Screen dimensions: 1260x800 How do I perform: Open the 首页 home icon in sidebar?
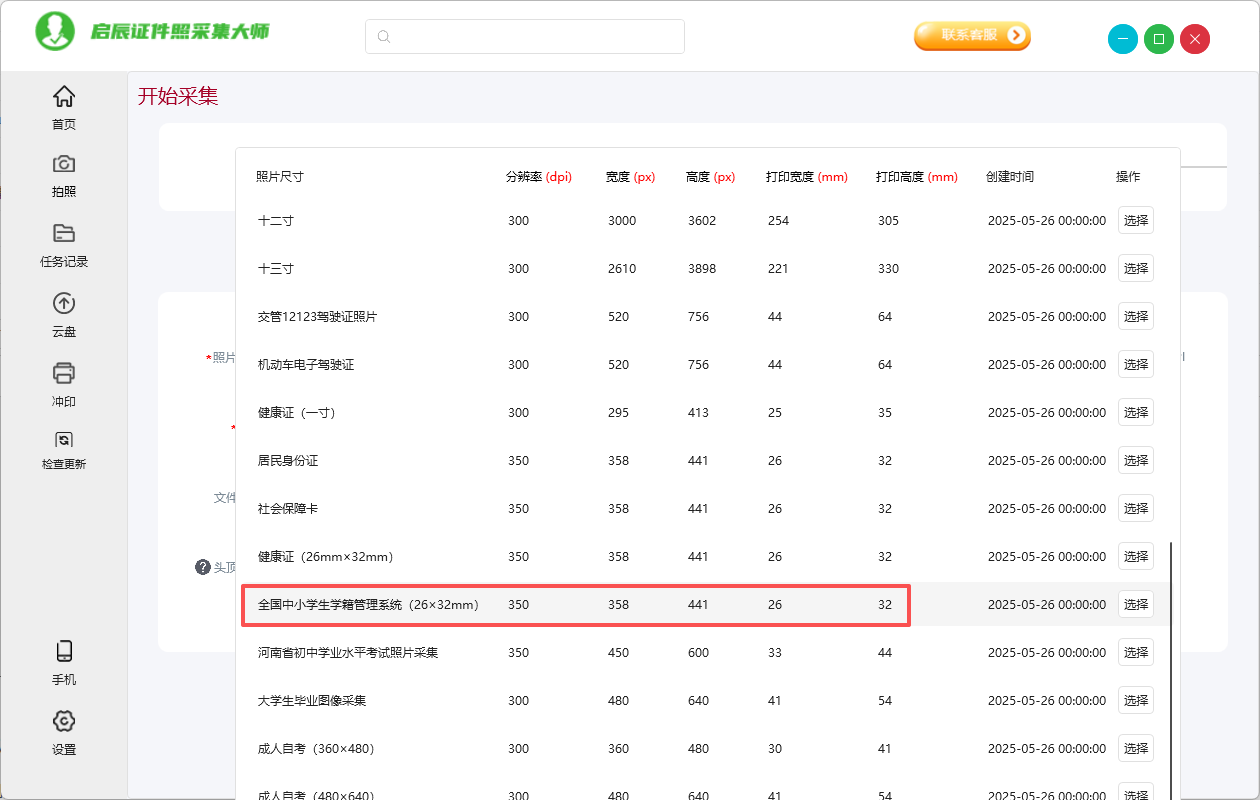point(64,97)
